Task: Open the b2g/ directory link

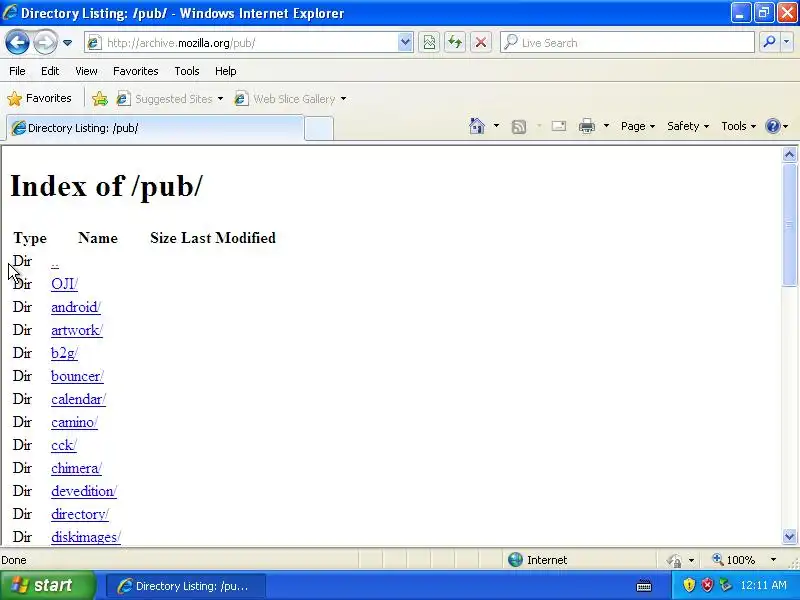Action: click(x=64, y=353)
